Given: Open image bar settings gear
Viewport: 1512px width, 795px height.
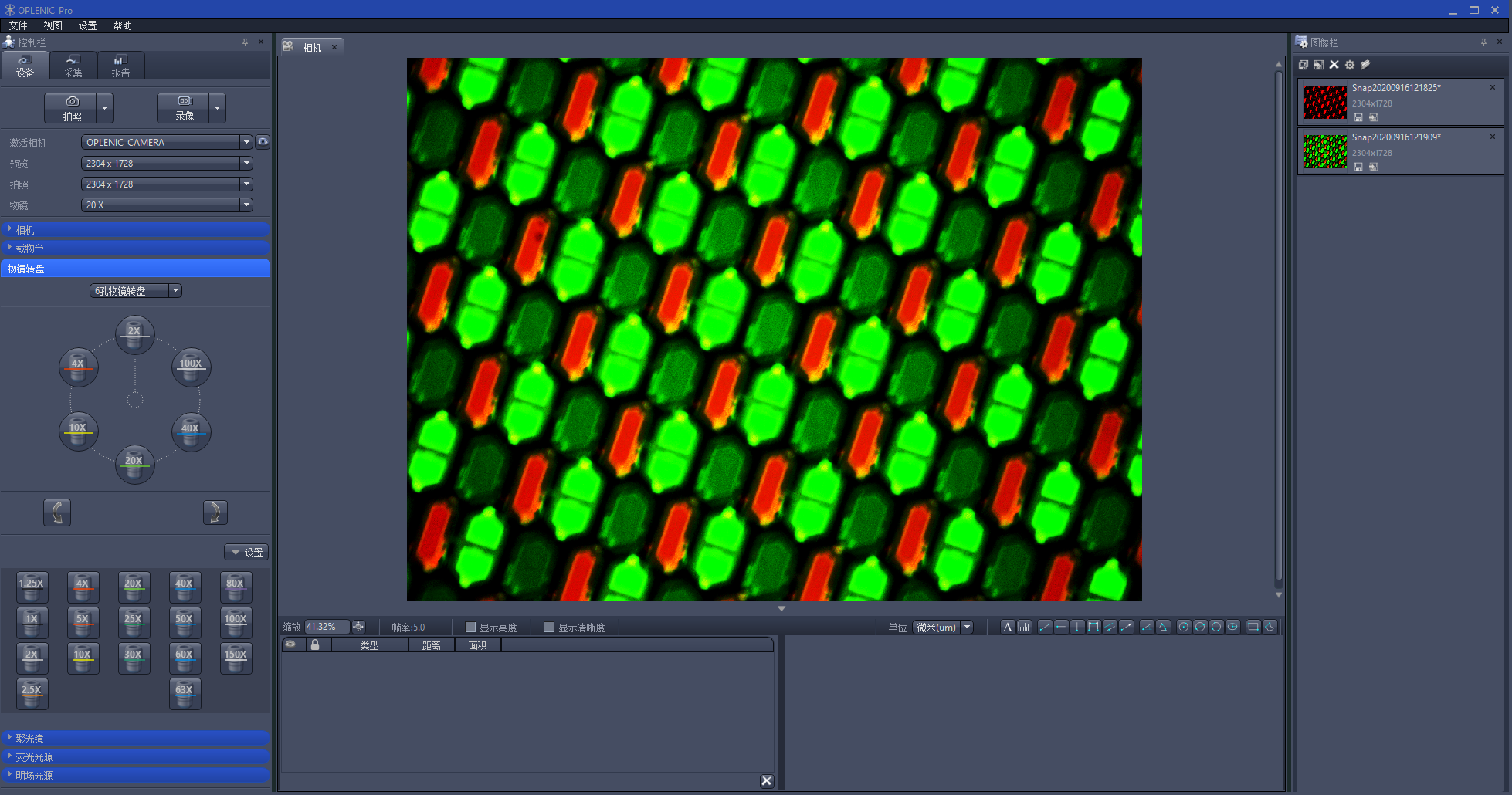Looking at the screenshot, I should (x=1350, y=66).
